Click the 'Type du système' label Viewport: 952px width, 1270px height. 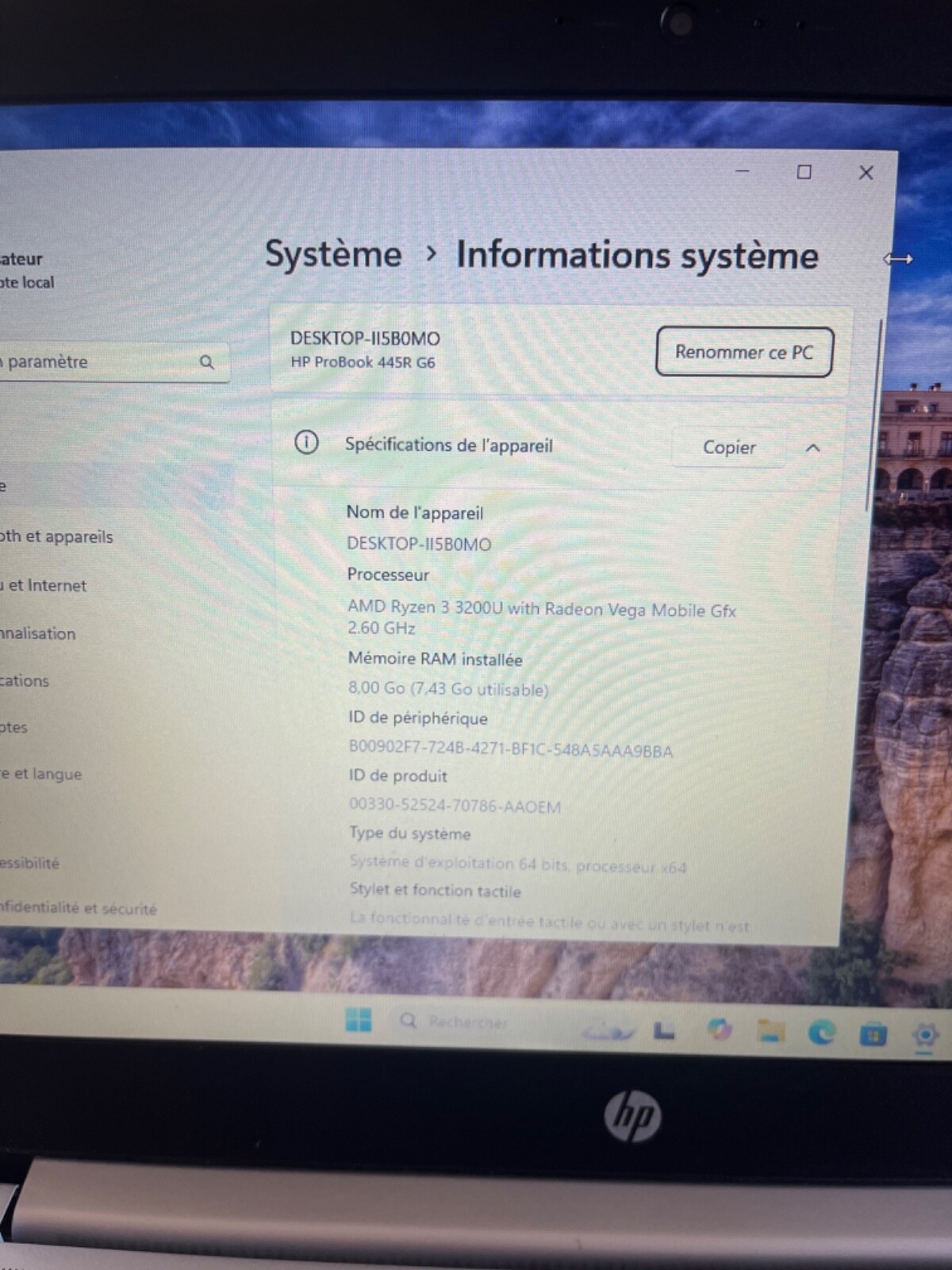[409, 833]
